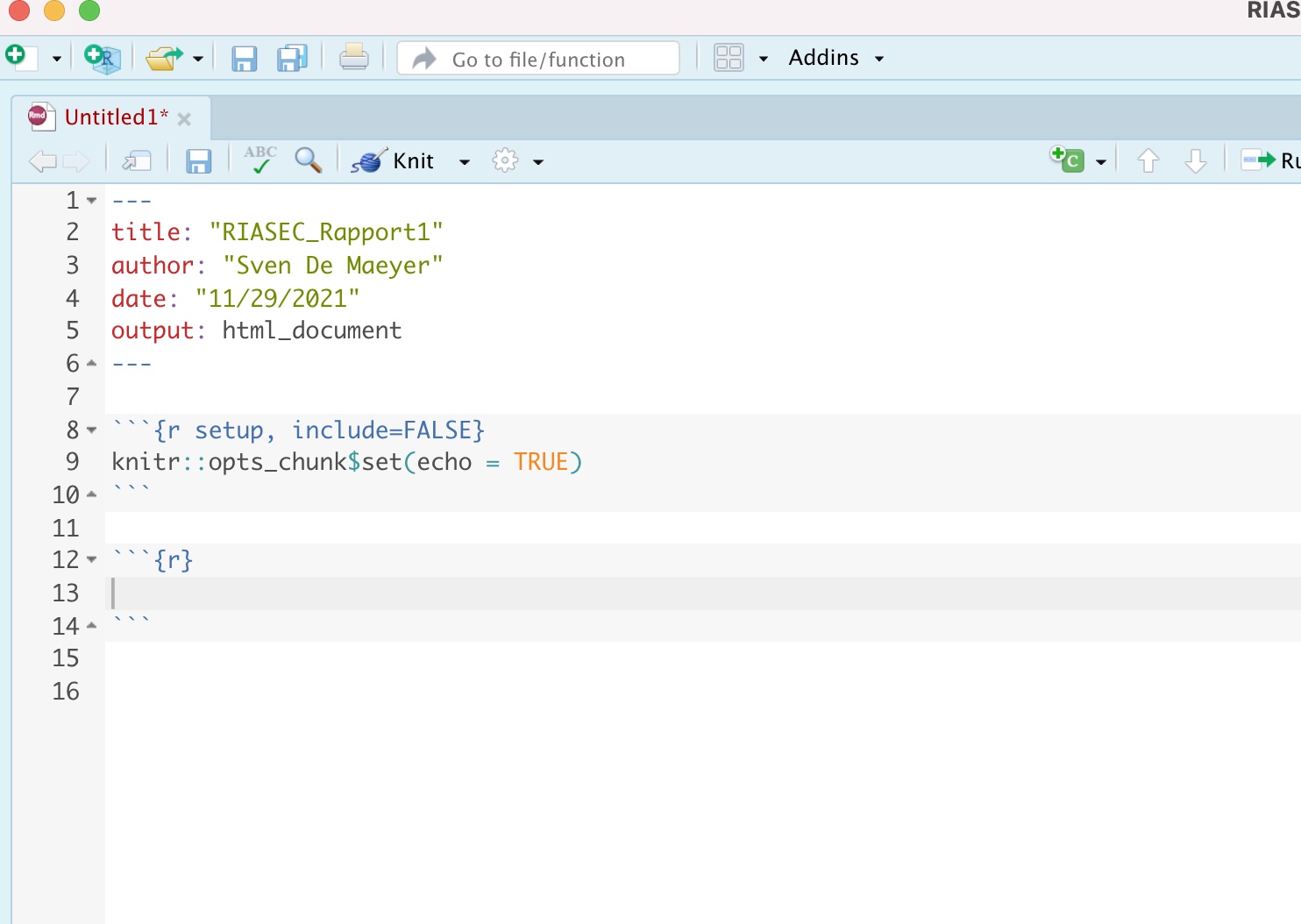Click the knitr::opts_chunk$set line
The width and height of the screenshot is (1301, 924).
pos(347,462)
